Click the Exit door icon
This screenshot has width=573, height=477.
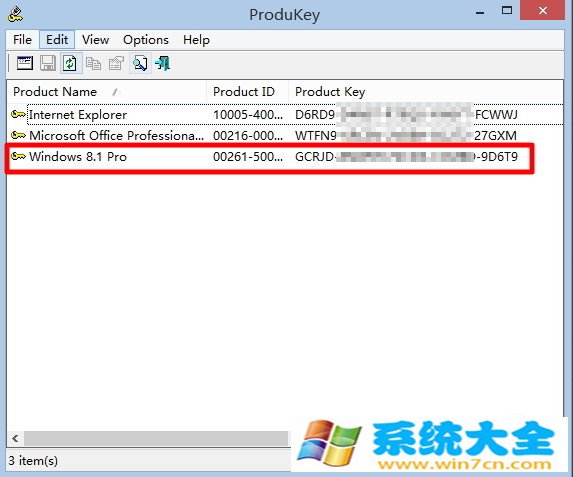(162, 63)
